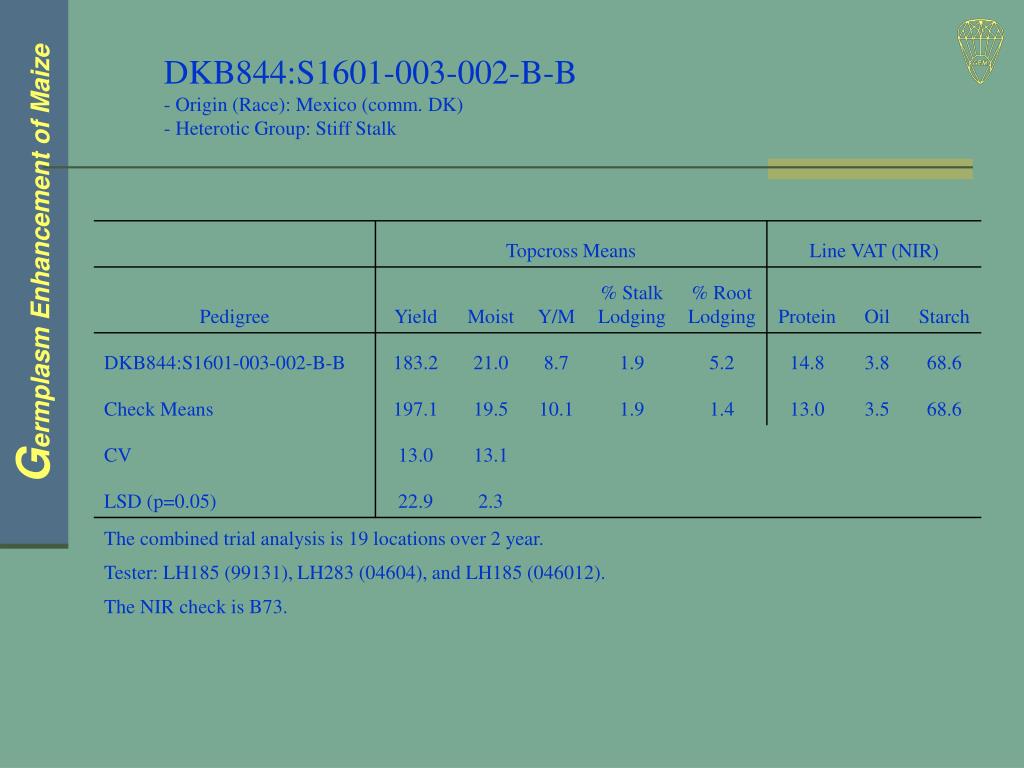The height and width of the screenshot is (768, 1024).
Task: Click the root lodging value 5.2
Action: pos(722,363)
